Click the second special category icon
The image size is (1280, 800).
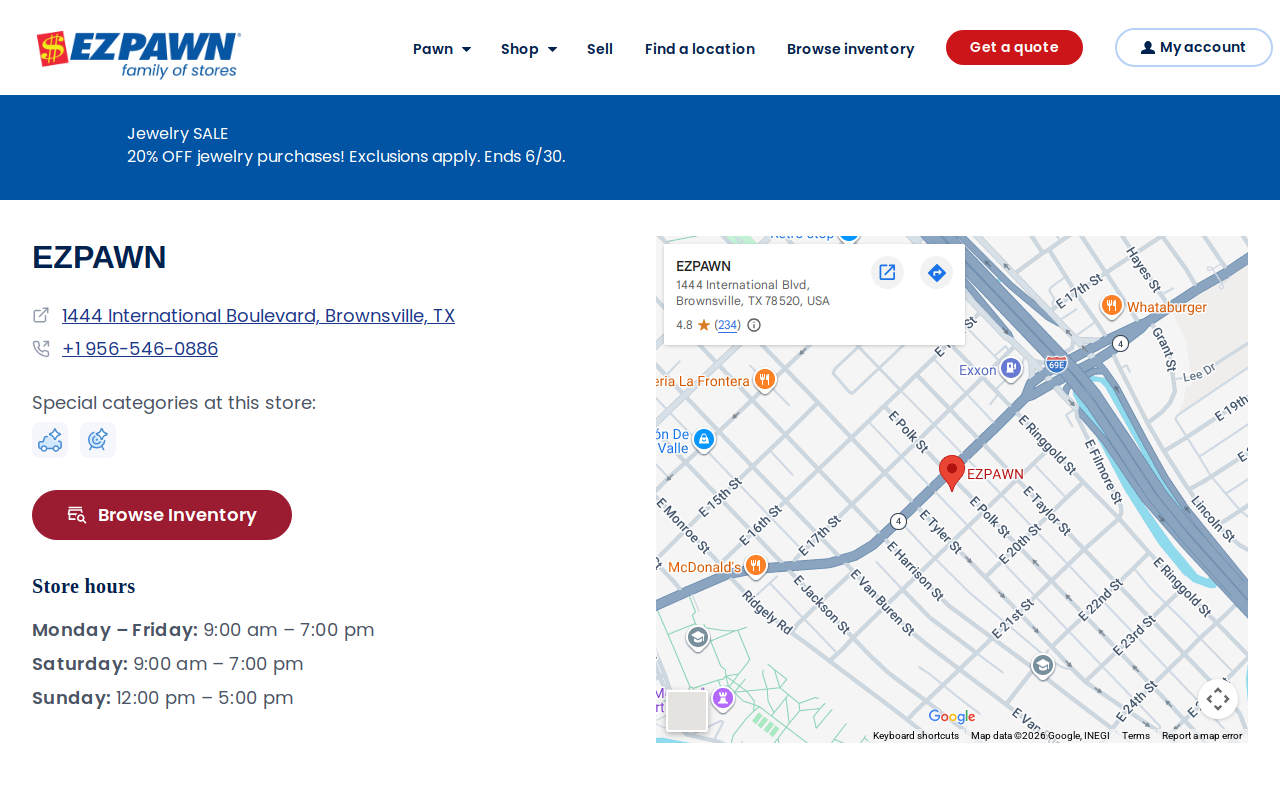click(98, 440)
